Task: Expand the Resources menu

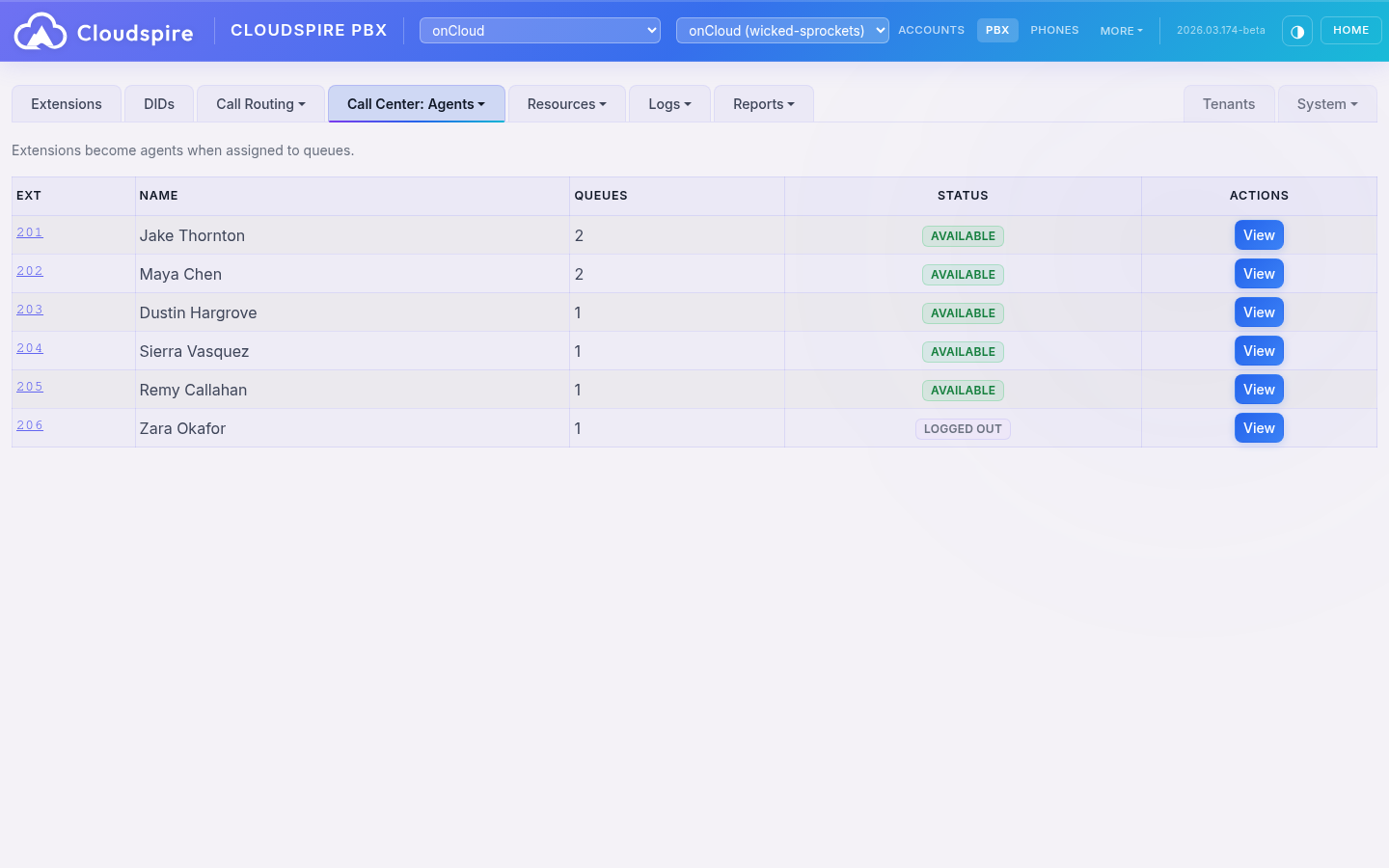Action: pyautogui.click(x=566, y=103)
